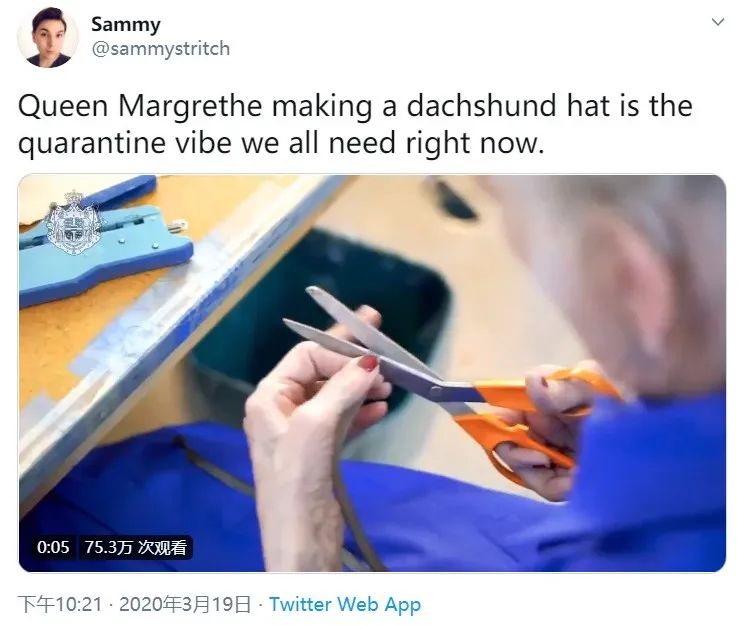
Task: Click the 2020年3月19日 date link
Action: tap(185, 604)
